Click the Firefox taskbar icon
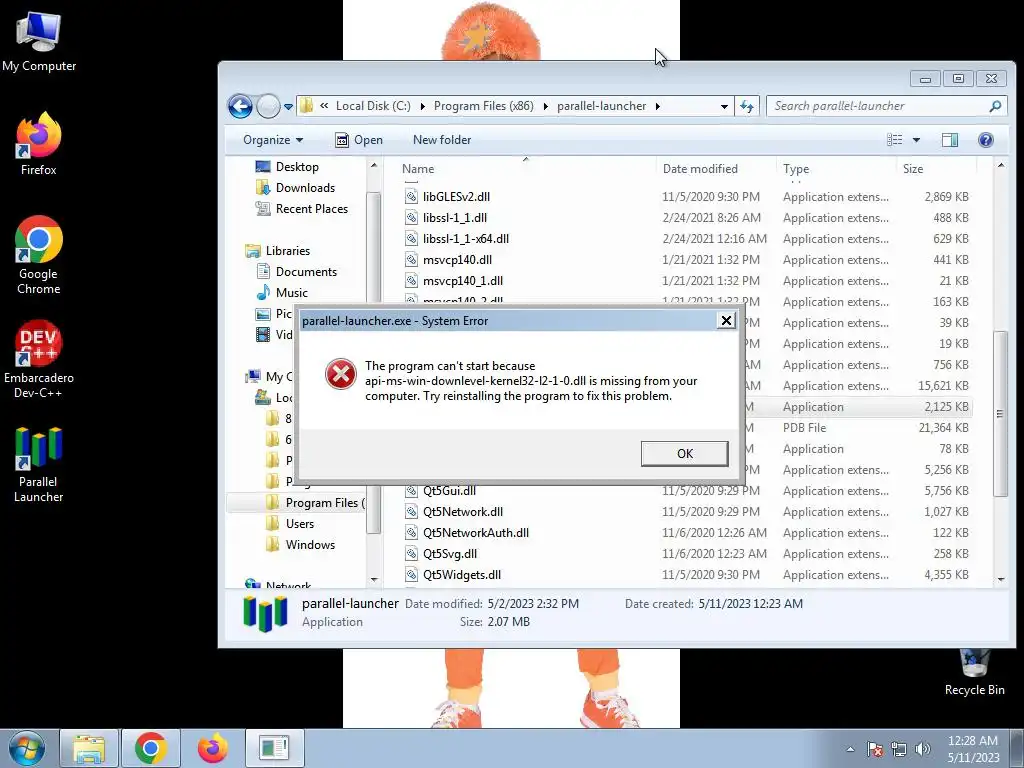The width and height of the screenshot is (1024, 768). point(213,748)
